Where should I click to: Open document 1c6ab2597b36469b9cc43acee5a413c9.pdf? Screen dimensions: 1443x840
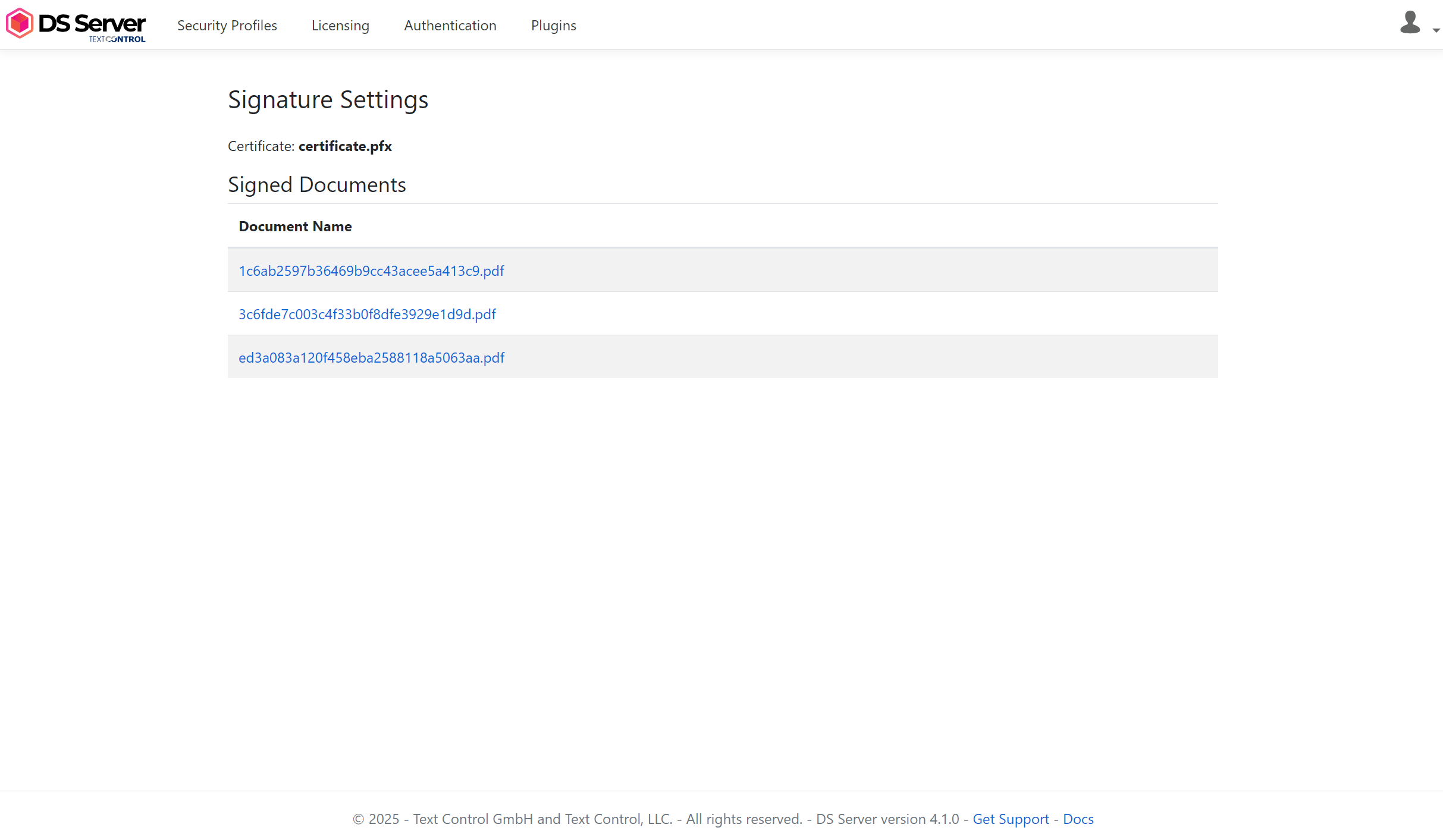(371, 270)
